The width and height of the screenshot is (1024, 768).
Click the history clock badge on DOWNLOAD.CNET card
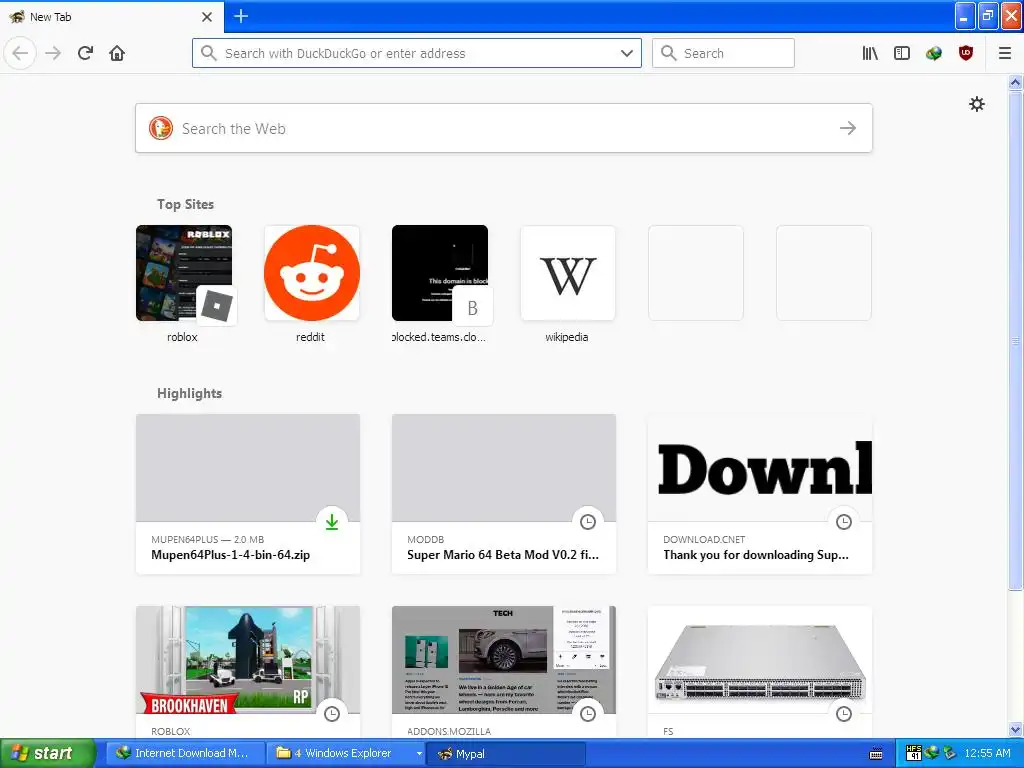844,521
